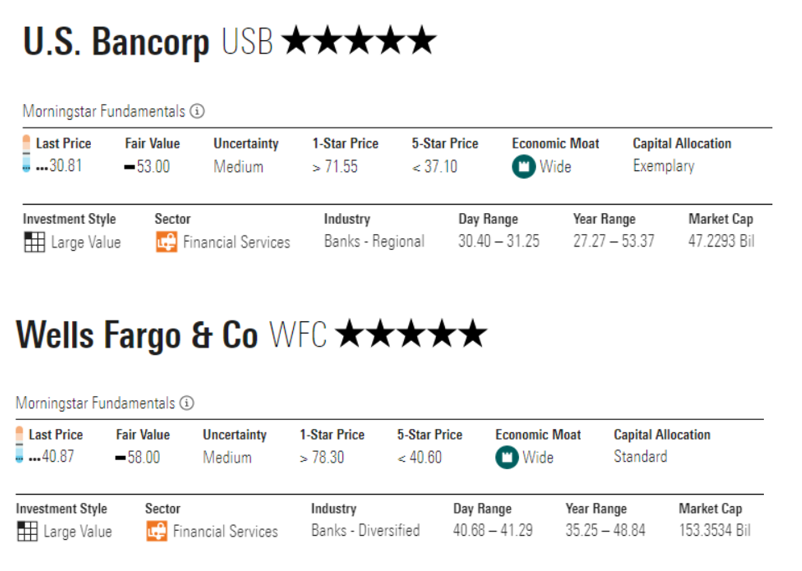Click USB fair value of 53.00
Image resolution: width=802 pixels, height=571 pixels.
pos(152,167)
